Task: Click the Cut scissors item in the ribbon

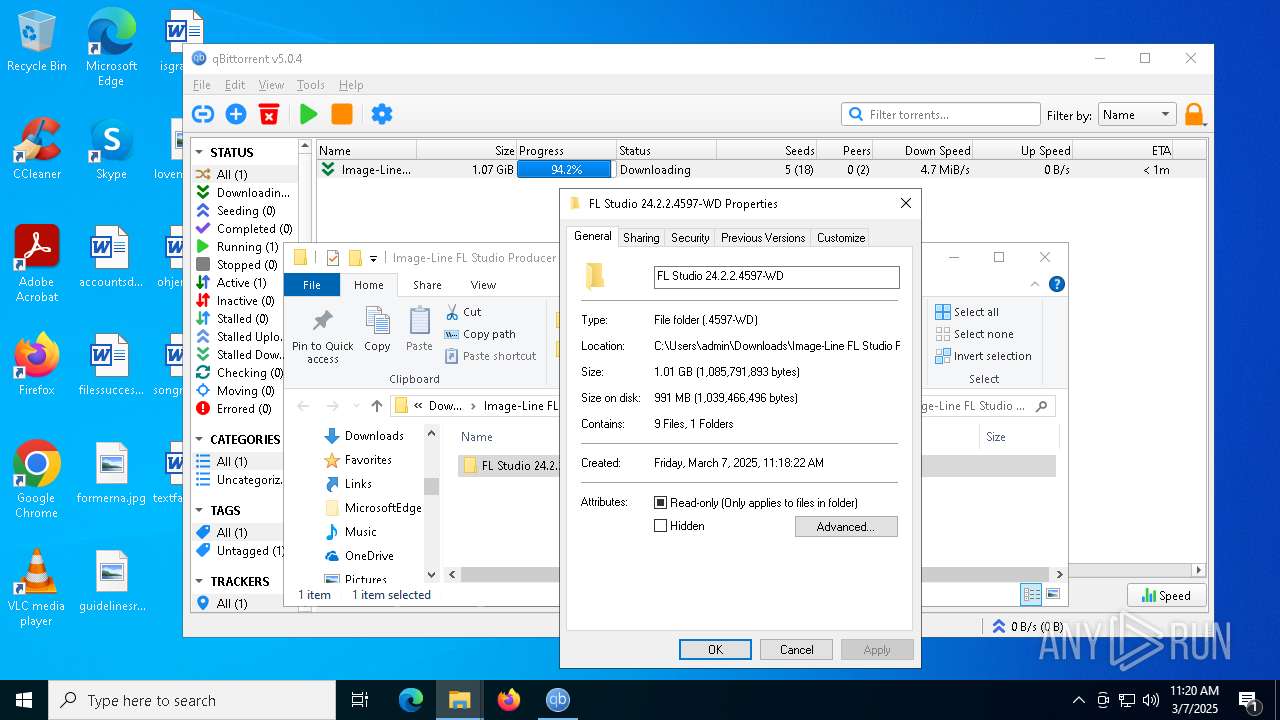Action: (463, 312)
